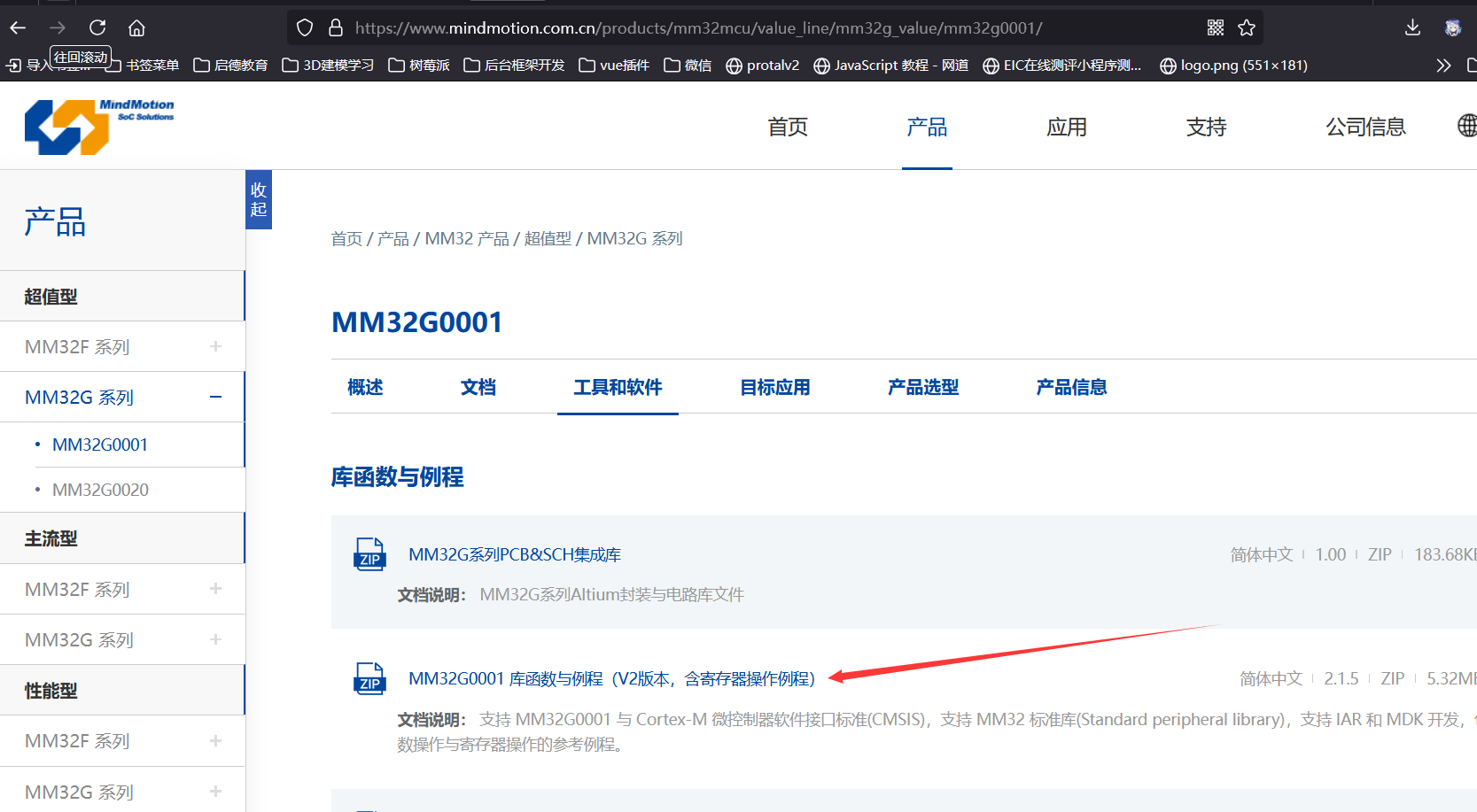This screenshot has width=1477, height=812.
Task: Click the MindMotion logo
Action: [x=98, y=127]
